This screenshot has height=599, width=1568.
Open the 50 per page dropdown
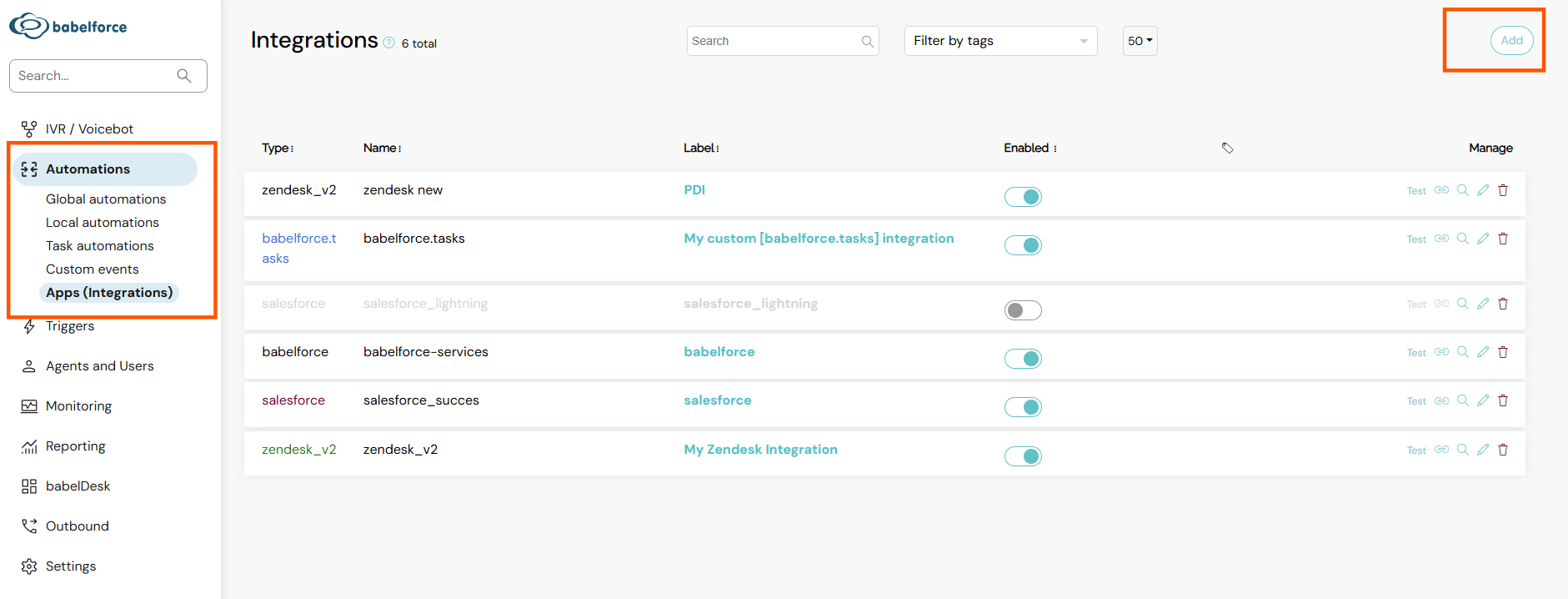click(x=1140, y=41)
